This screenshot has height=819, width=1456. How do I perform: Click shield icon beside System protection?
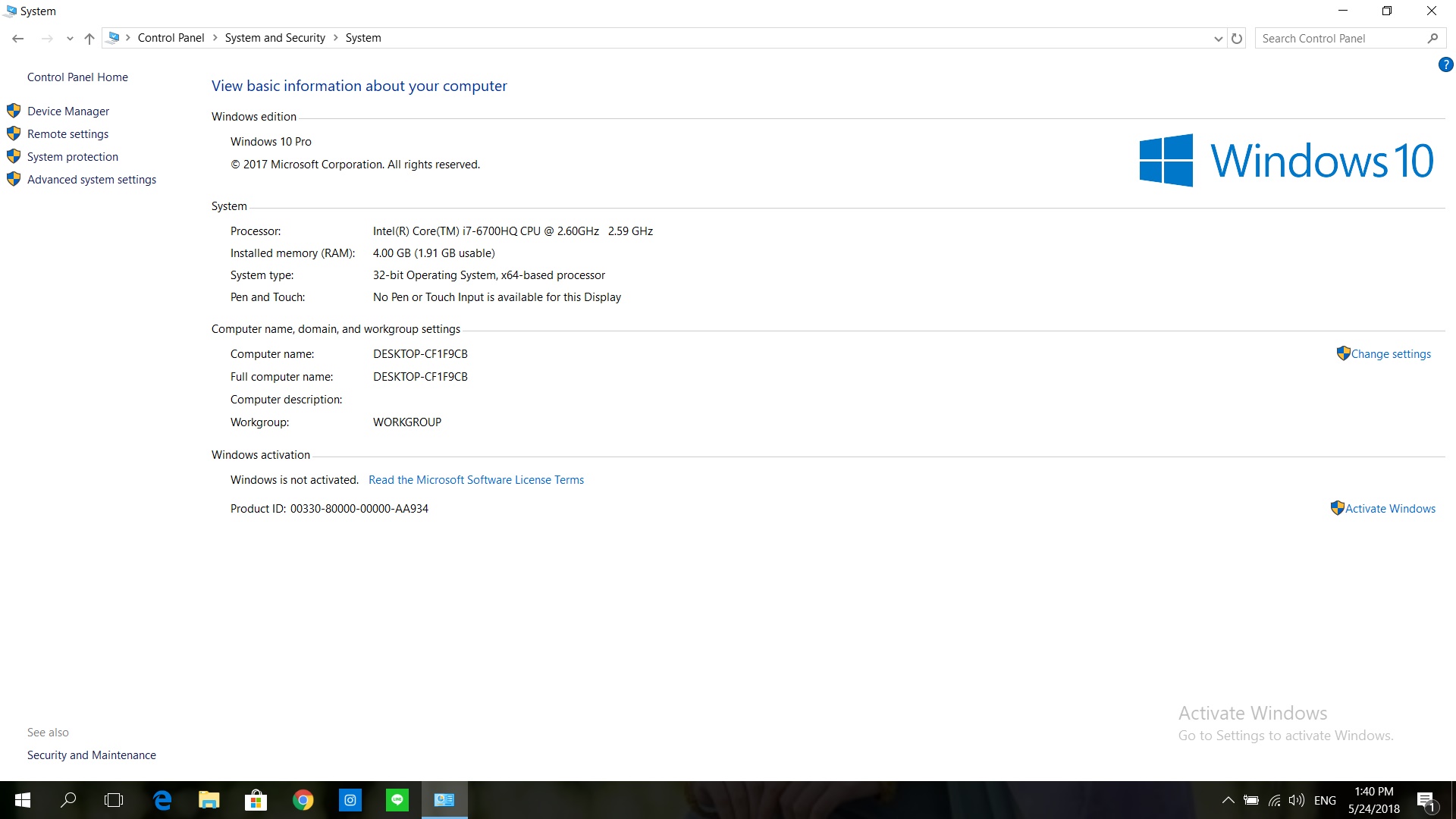click(x=14, y=156)
